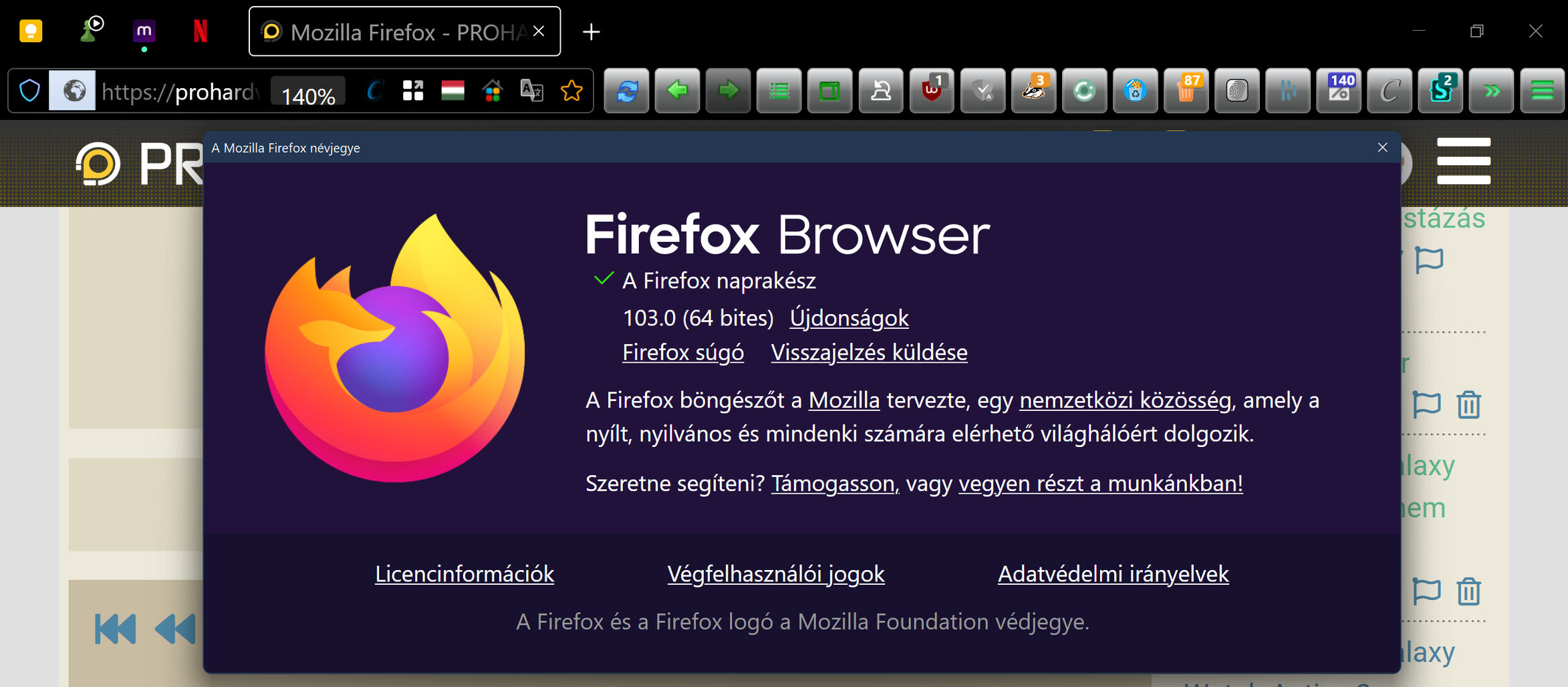The width and height of the screenshot is (1568, 687).
Task: Open the pinned Google Keep tab
Action: tap(31, 31)
